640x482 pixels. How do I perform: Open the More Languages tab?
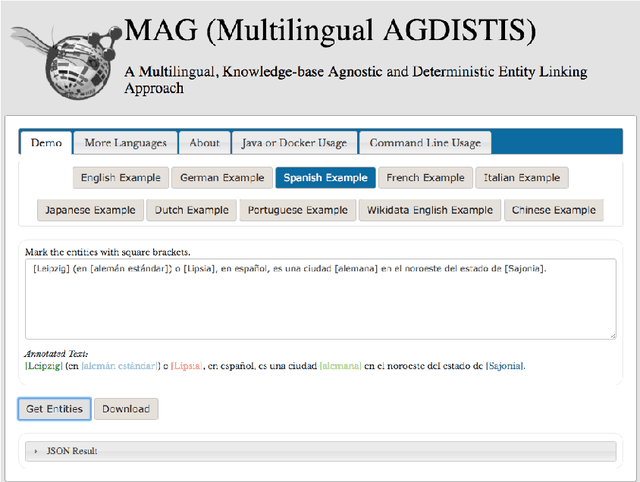click(125, 143)
